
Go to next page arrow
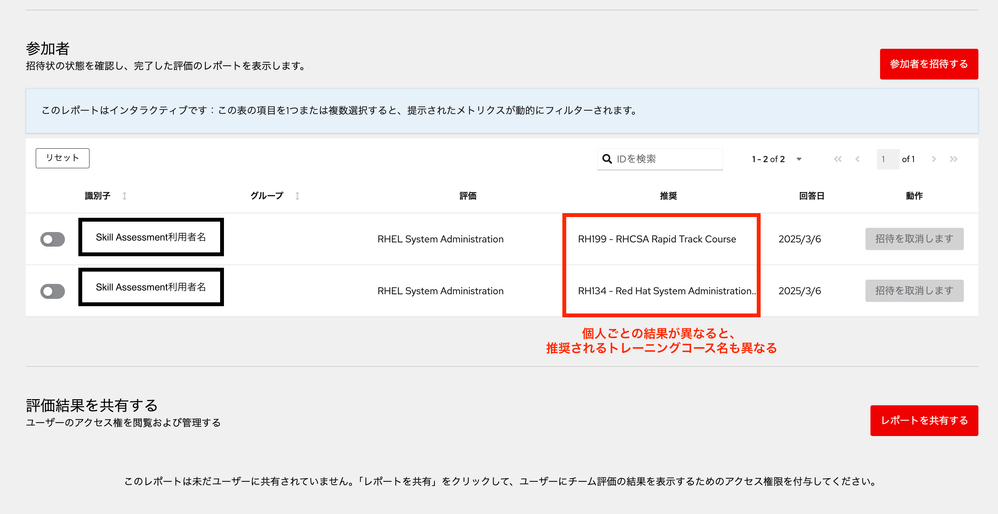pyautogui.click(x=934, y=159)
